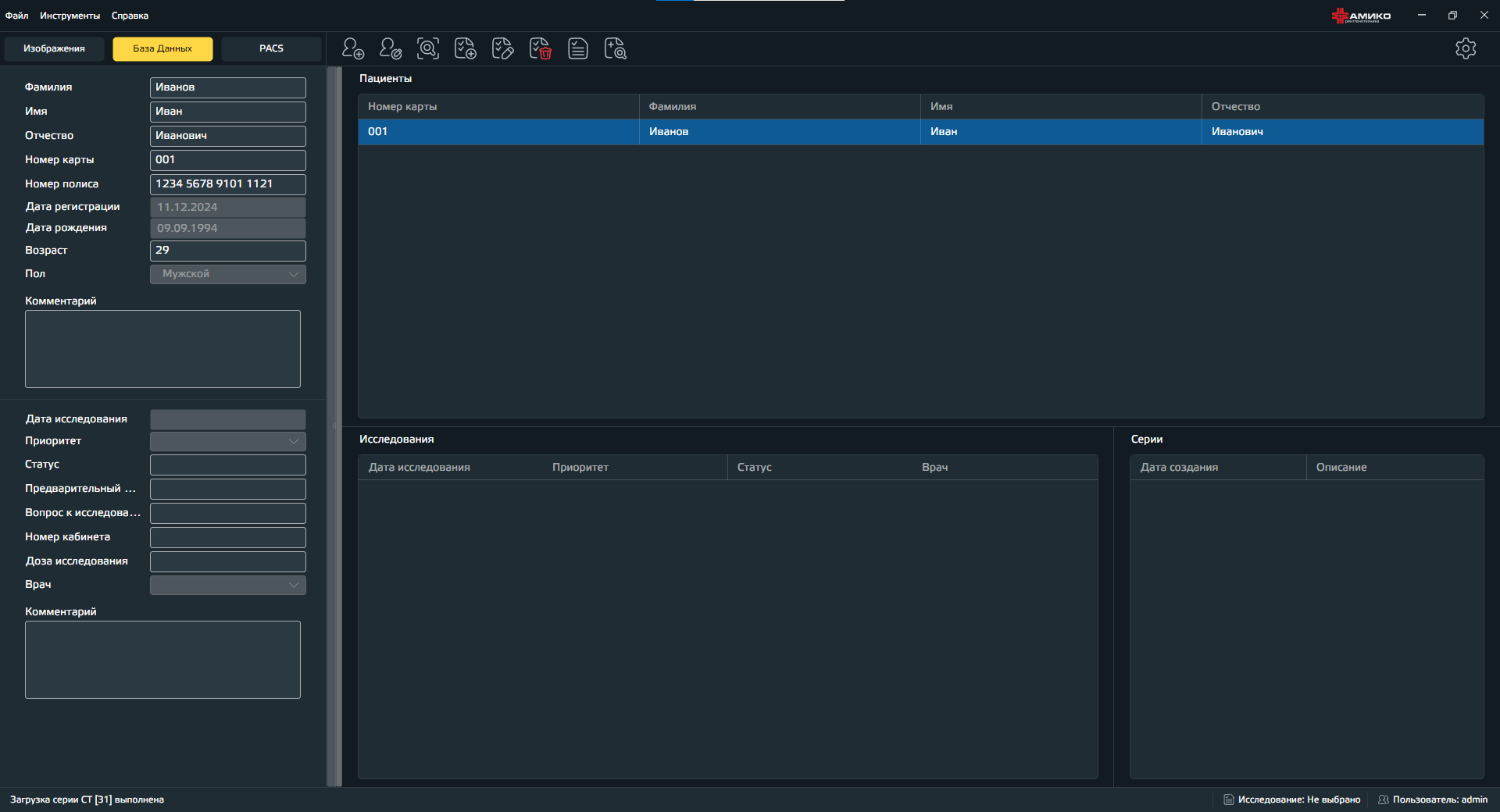Click 'Исследование: Не выбрано' status text

pyautogui.click(x=1299, y=800)
